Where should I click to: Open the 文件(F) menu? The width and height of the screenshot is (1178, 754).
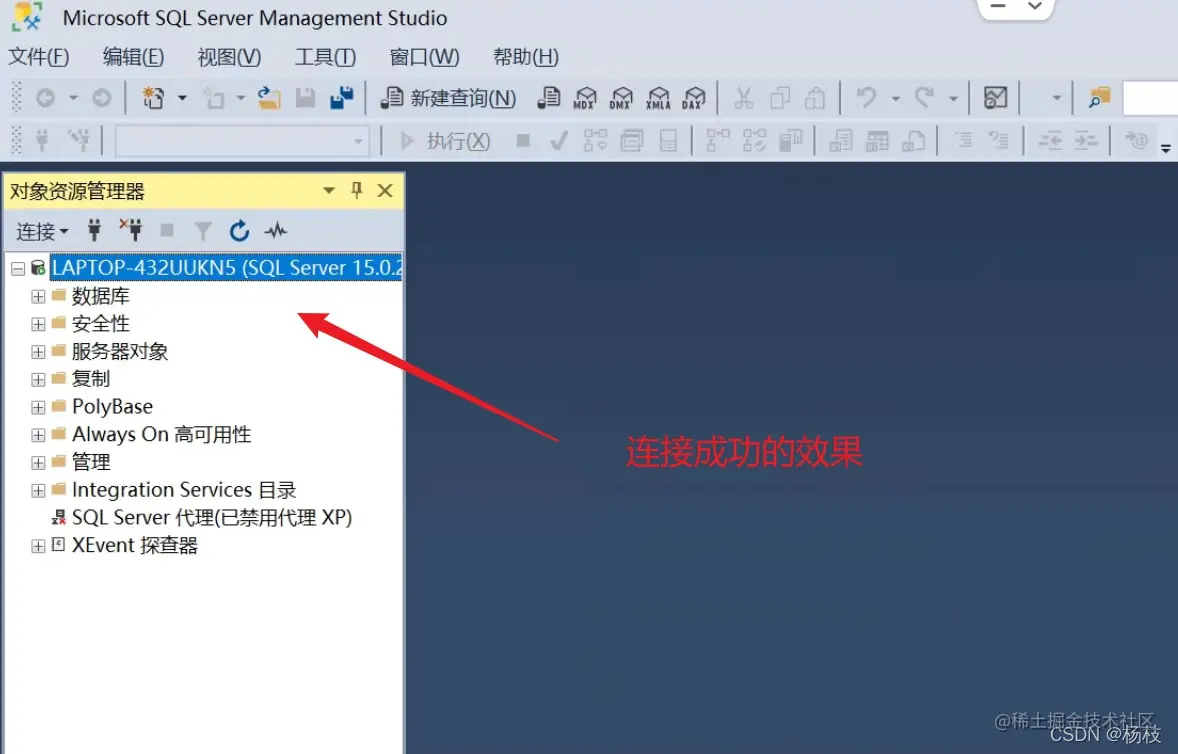point(38,56)
